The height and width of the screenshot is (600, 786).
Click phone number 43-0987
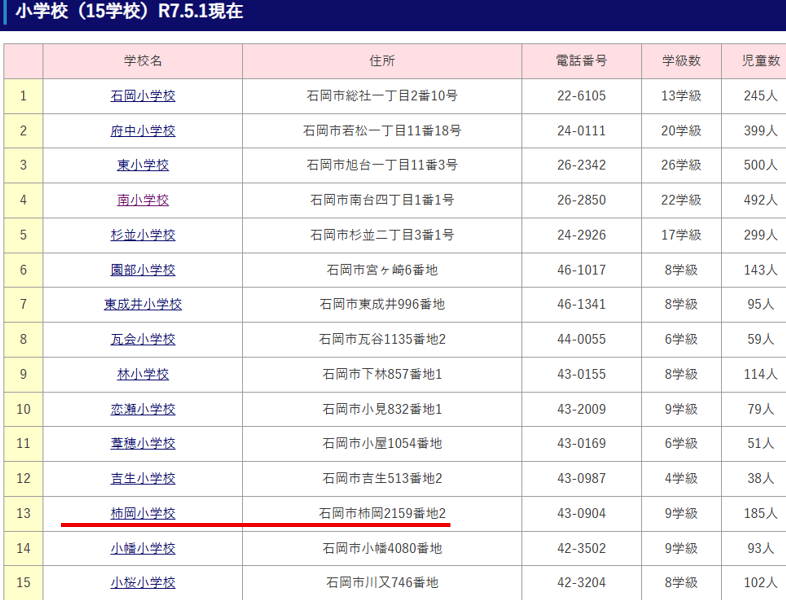581,479
